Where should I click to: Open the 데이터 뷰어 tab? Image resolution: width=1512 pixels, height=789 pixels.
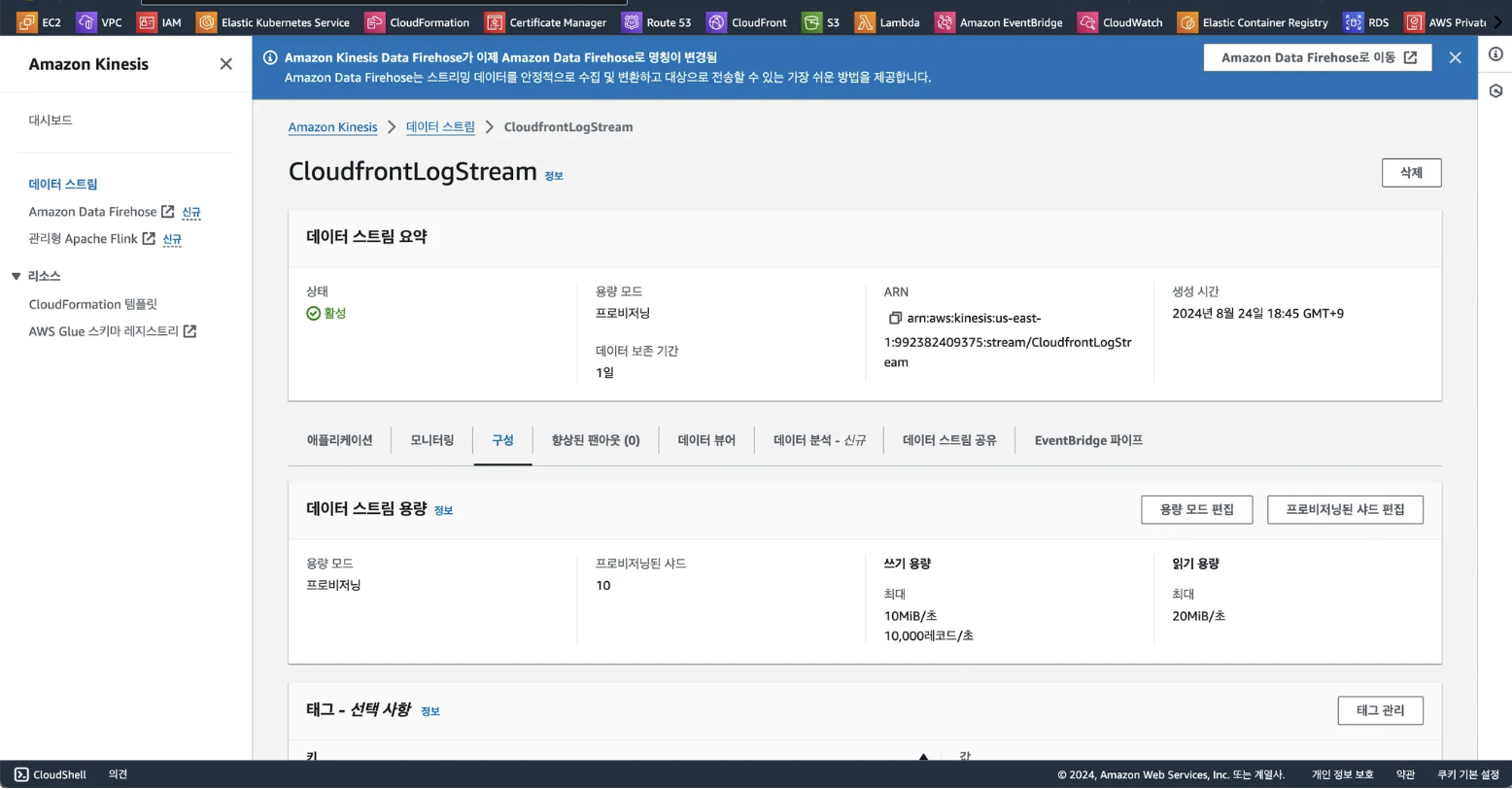point(706,440)
